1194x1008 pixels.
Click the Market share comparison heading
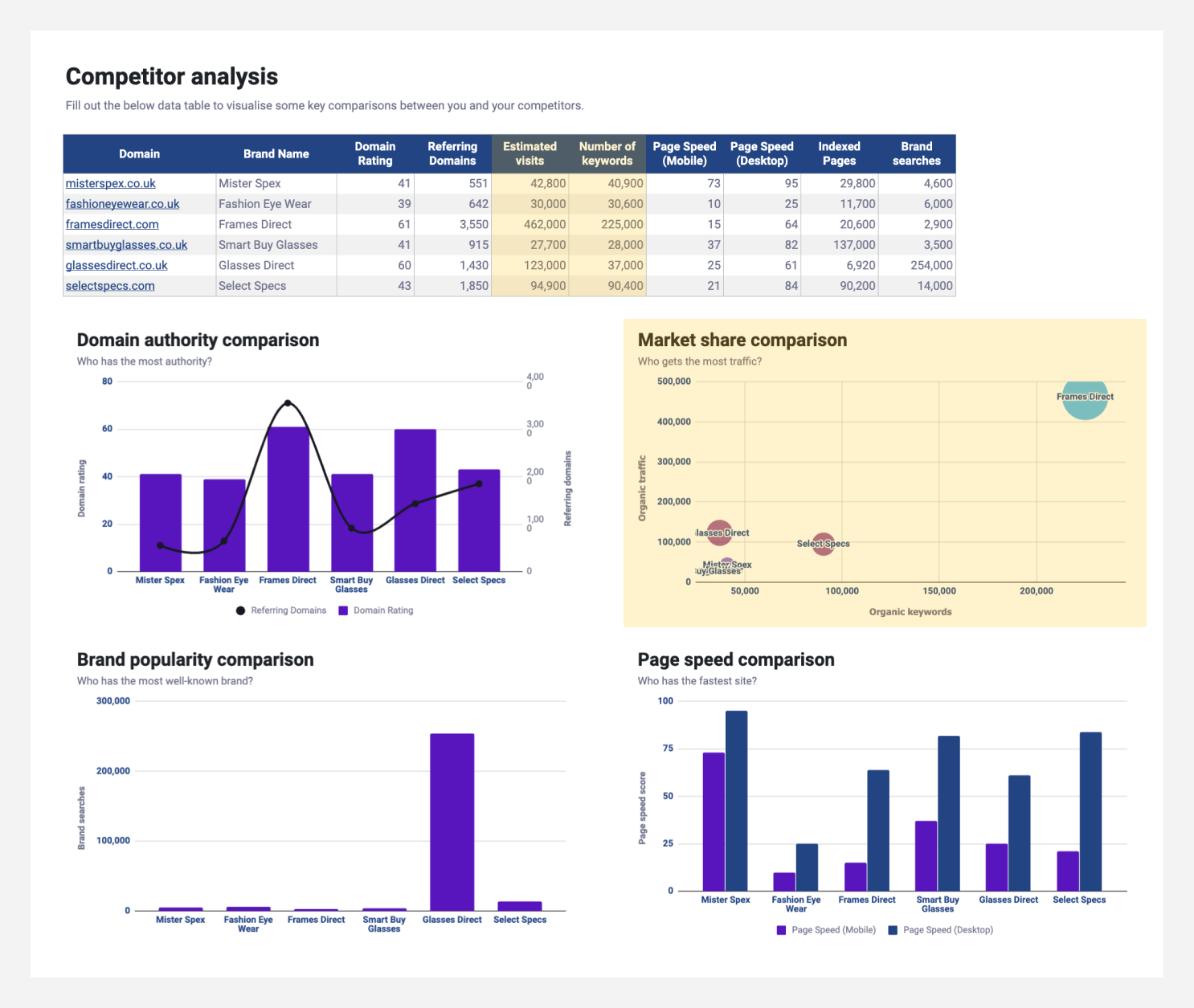(x=742, y=340)
